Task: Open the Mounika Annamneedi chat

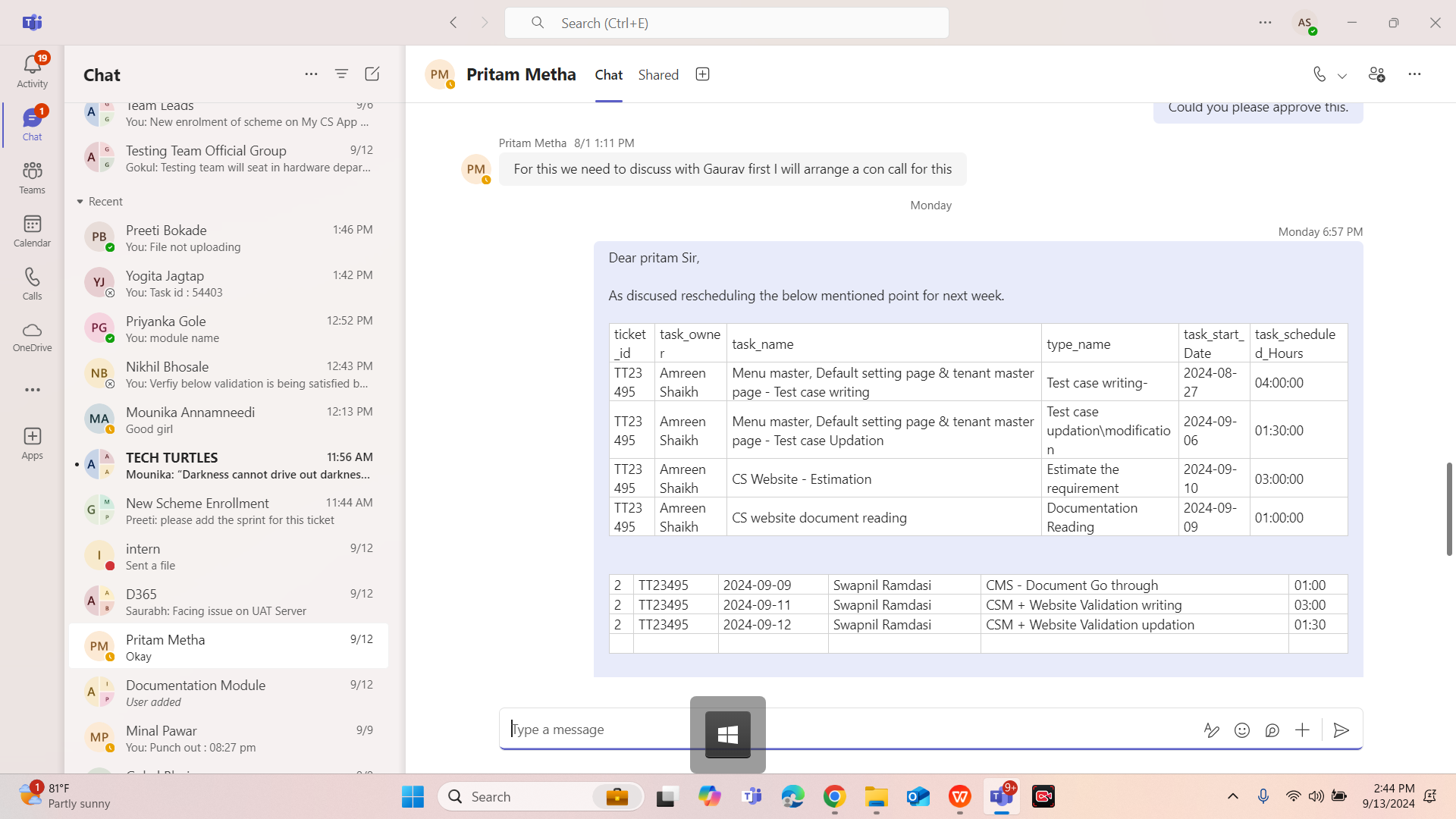Action: (228, 419)
